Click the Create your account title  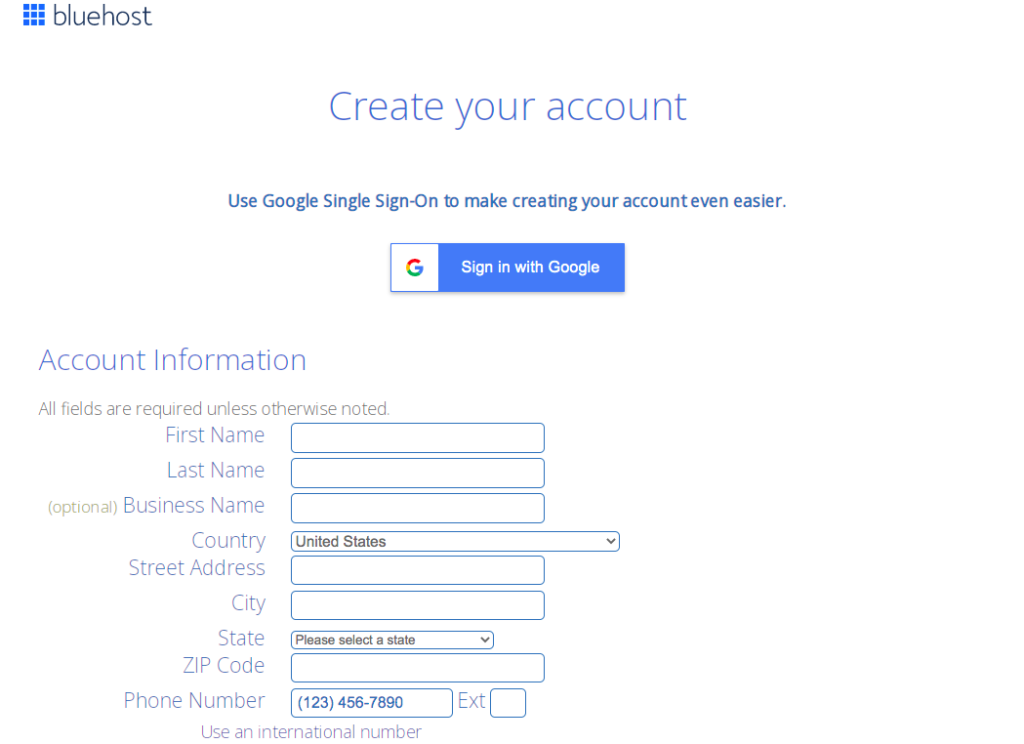507,106
